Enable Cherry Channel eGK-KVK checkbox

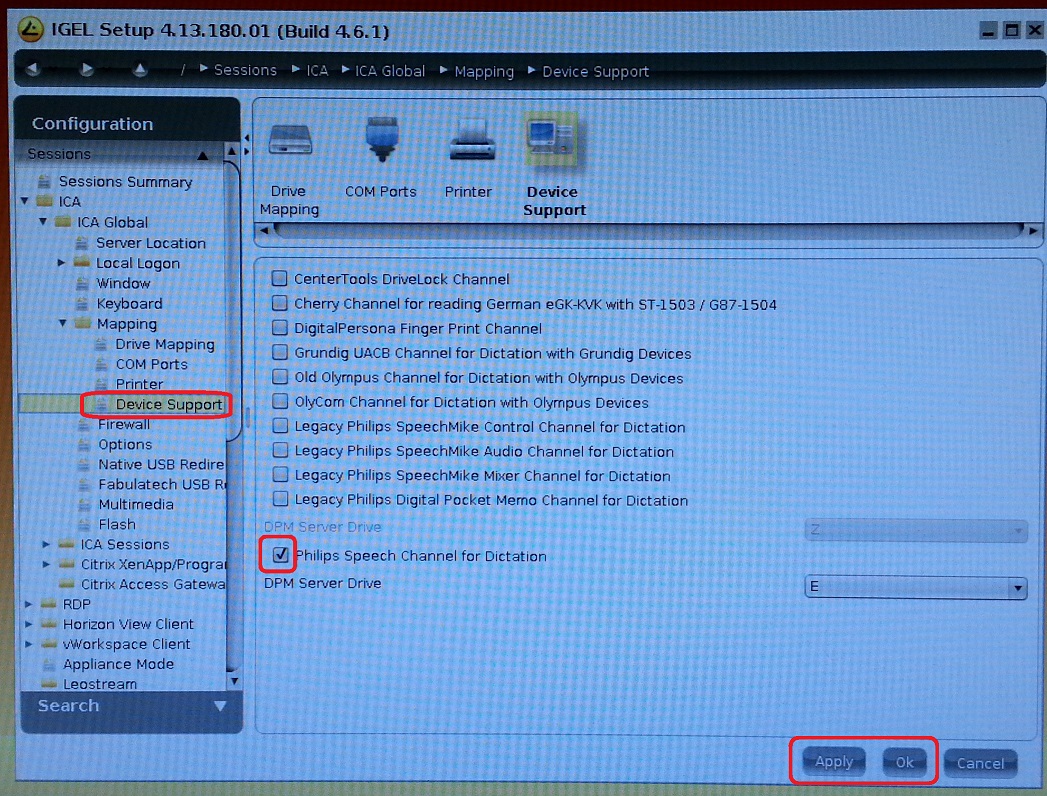click(x=280, y=303)
